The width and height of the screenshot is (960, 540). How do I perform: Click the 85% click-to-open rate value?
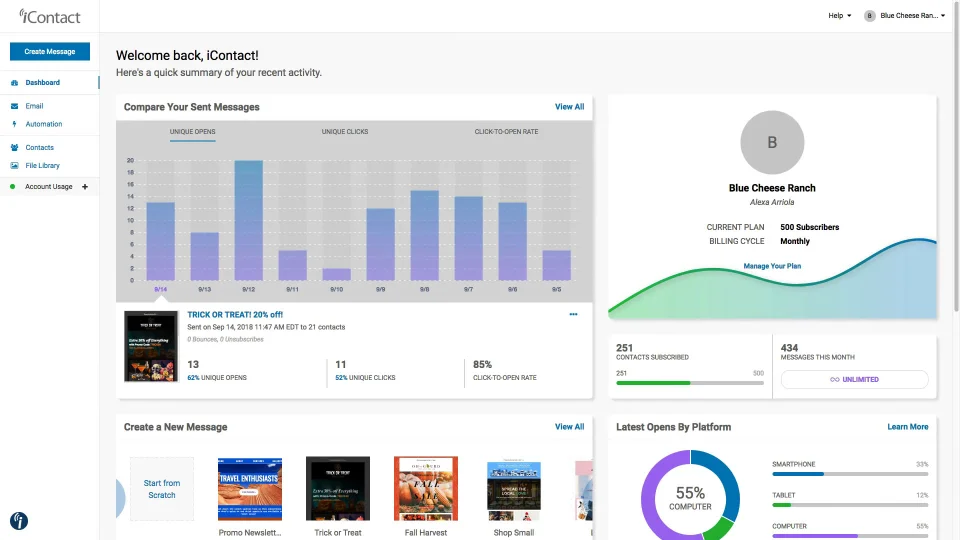(x=482, y=364)
